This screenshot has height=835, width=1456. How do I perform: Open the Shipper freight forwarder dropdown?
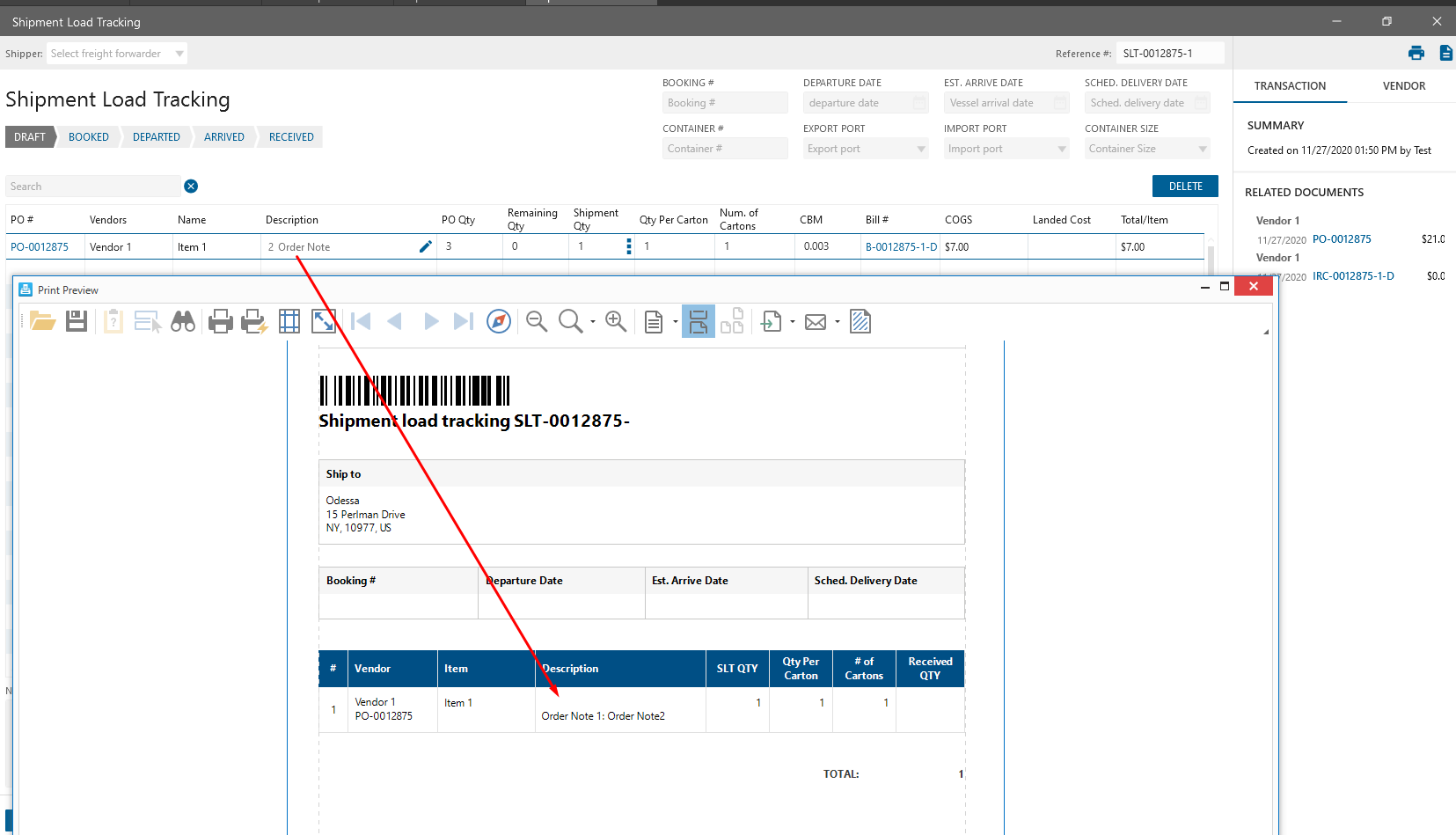179,54
